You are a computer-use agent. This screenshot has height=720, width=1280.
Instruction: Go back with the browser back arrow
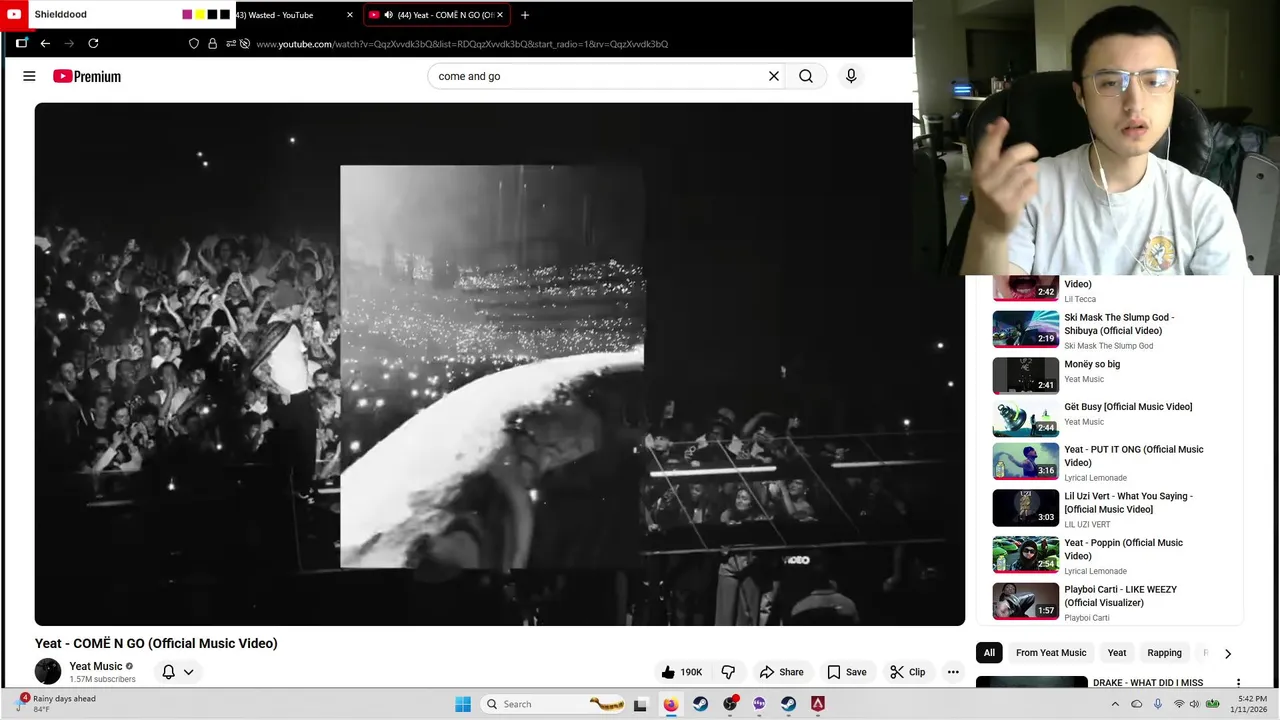(x=45, y=43)
